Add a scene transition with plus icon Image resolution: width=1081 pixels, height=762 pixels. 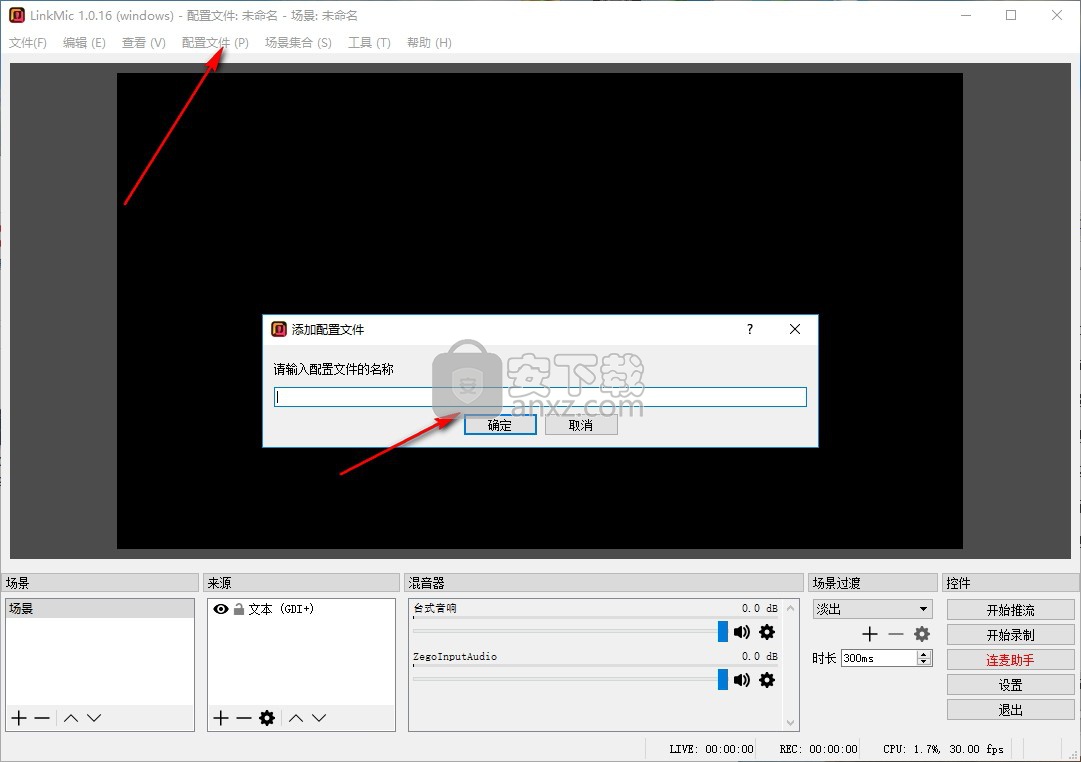click(870, 634)
